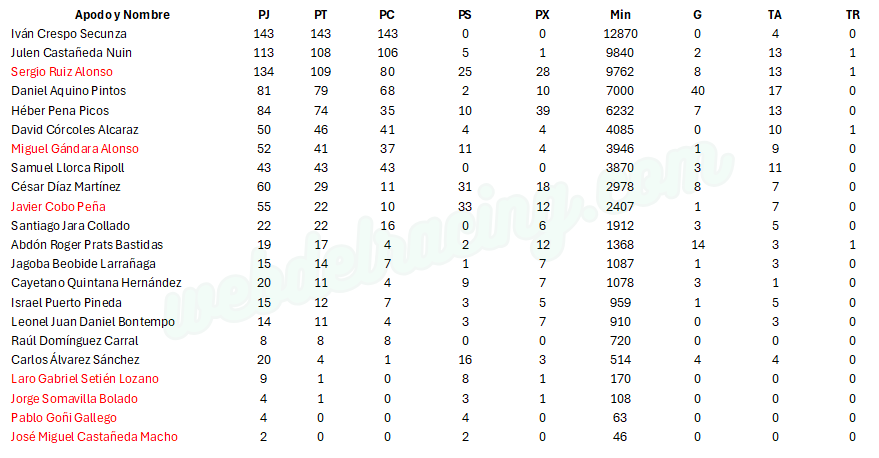Click name Abdón Roger Prats Bastidas
Image resolution: width=879 pixels, height=458 pixels.
pyautogui.click(x=87, y=245)
